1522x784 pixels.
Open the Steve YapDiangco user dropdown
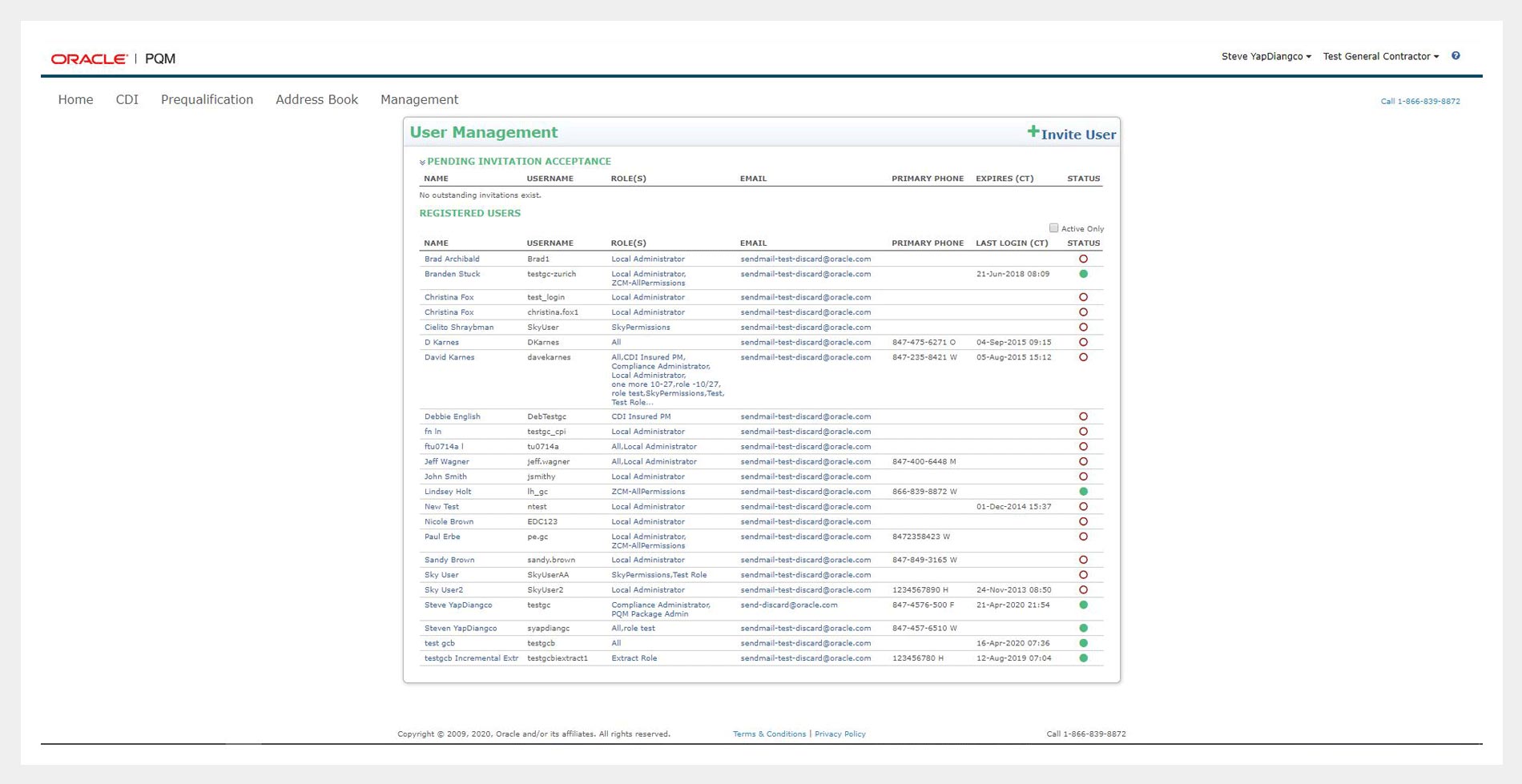tap(1266, 57)
